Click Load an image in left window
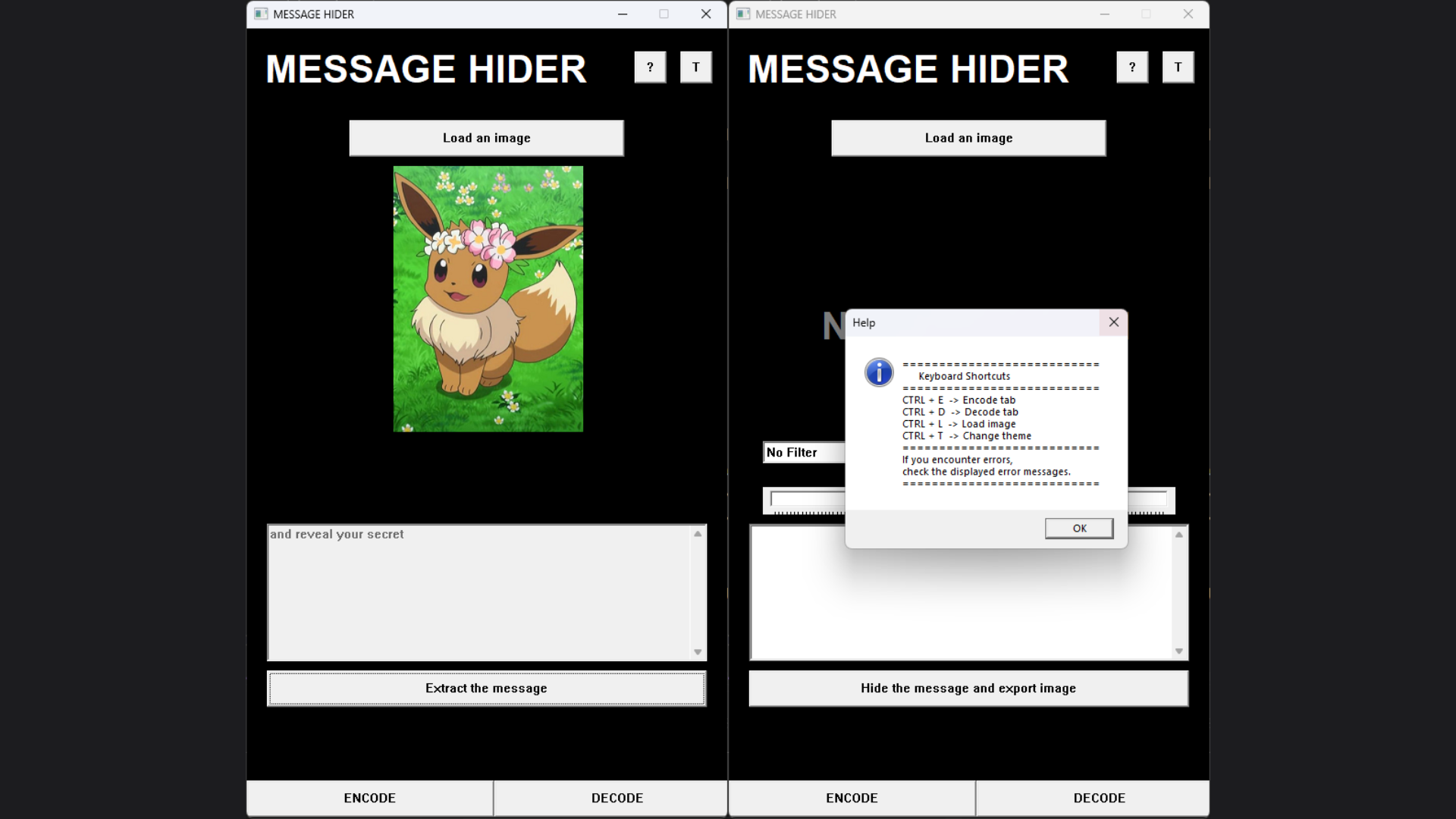This screenshot has width=1456, height=819. tap(486, 138)
